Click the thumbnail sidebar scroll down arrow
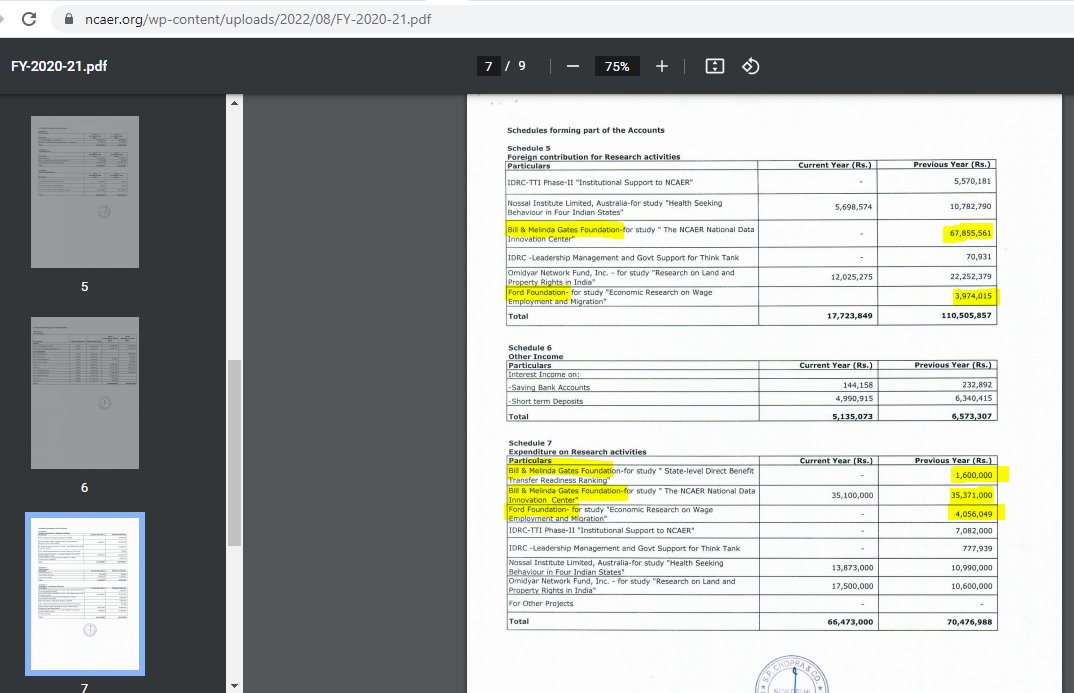Image resolution: width=1074 pixels, height=693 pixels. coord(234,685)
